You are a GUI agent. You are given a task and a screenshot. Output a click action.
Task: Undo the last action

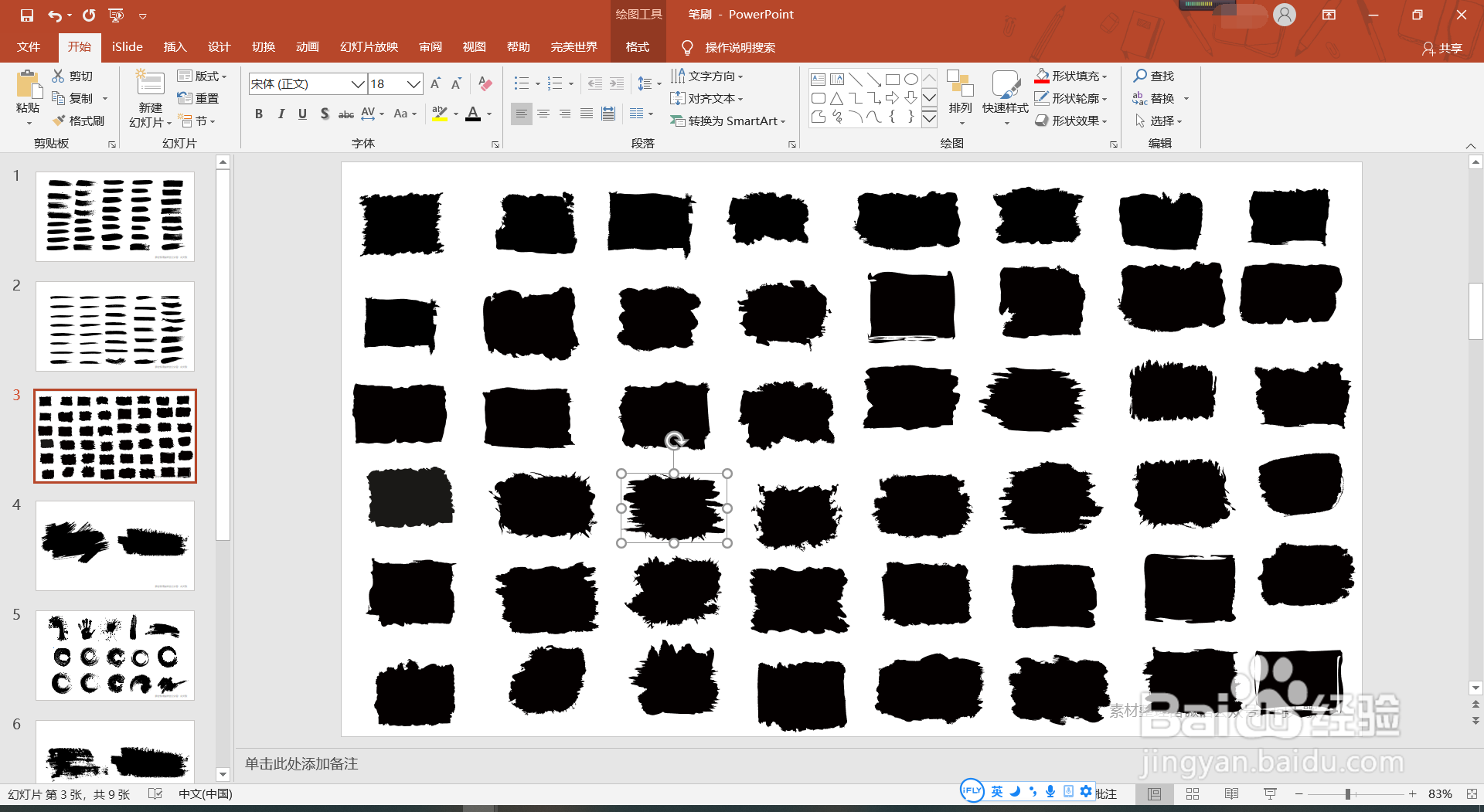click(55, 15)
